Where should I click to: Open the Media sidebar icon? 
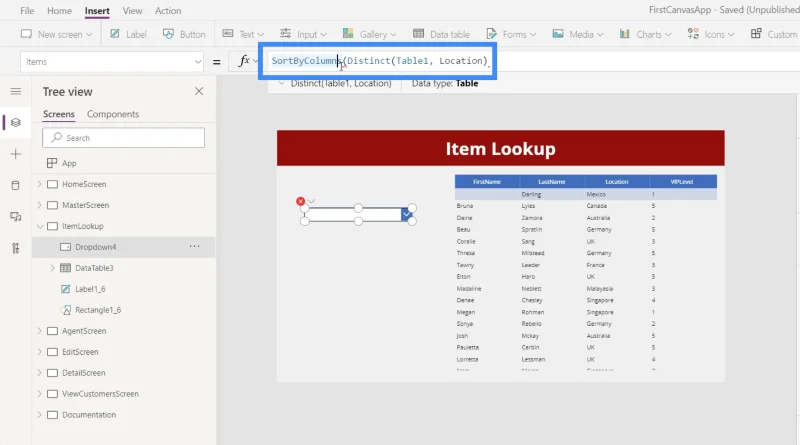coord(16,217)
